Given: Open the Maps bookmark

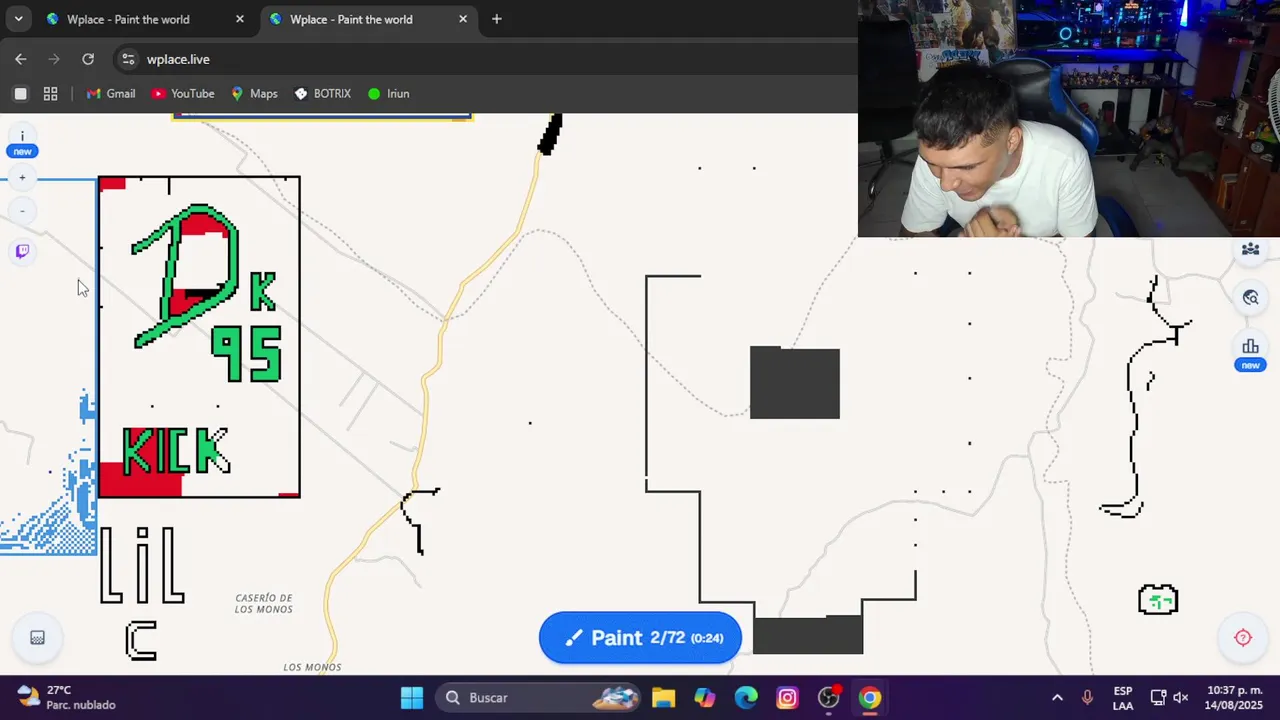Looking at the screenshot, I should pos(254,94).
